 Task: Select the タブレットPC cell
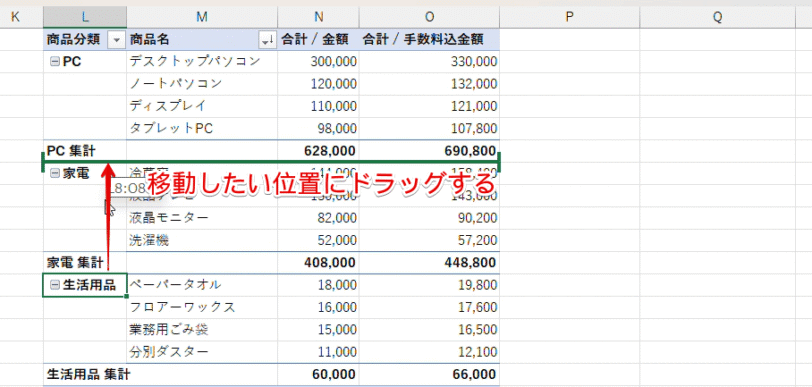pos(202,128)
